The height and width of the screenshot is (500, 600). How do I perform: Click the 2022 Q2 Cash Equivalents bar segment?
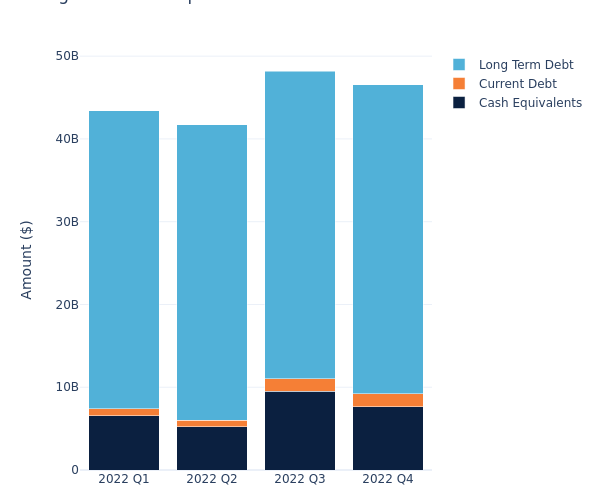point(212,448)
